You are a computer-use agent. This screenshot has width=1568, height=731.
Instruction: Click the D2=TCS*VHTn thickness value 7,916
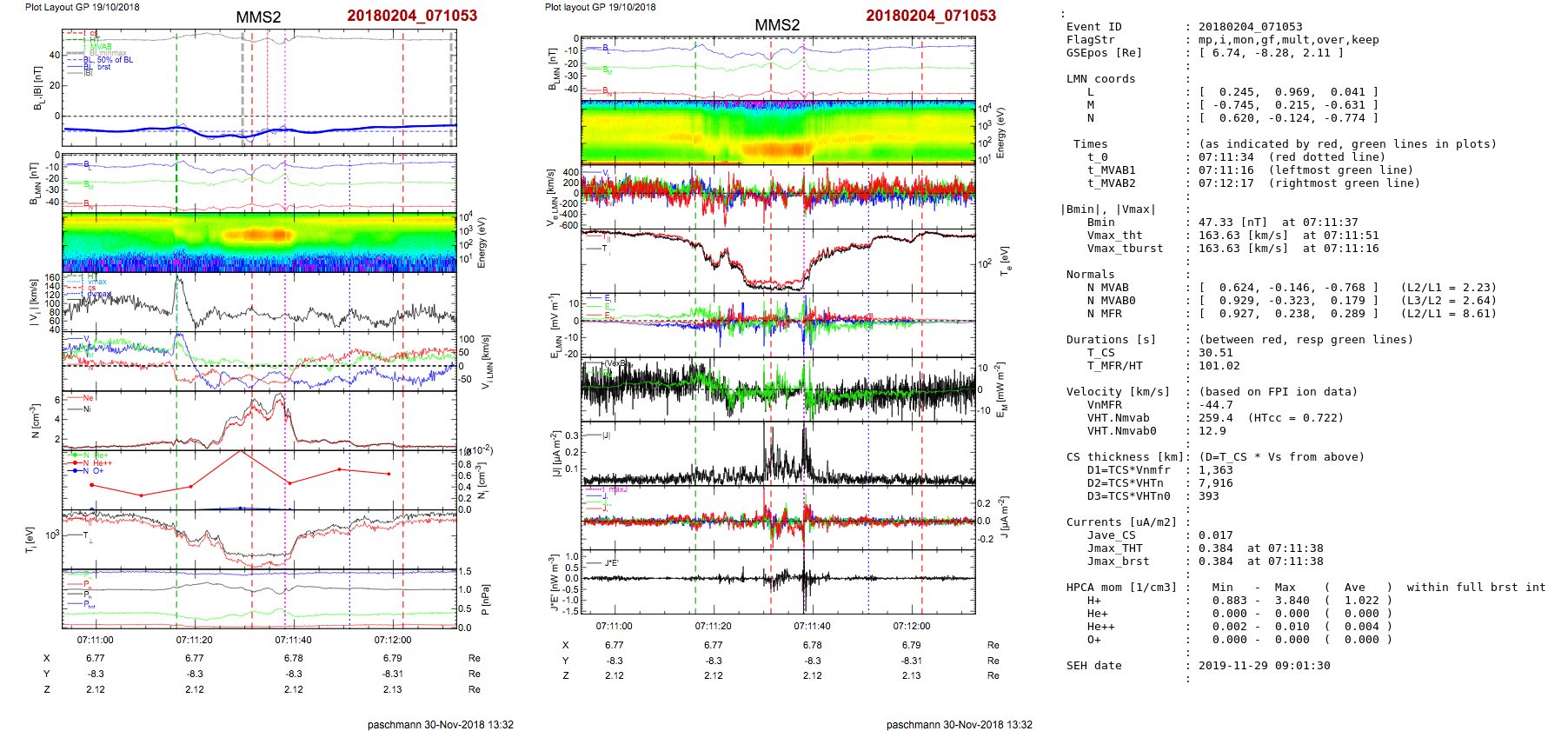[1215, 483]
